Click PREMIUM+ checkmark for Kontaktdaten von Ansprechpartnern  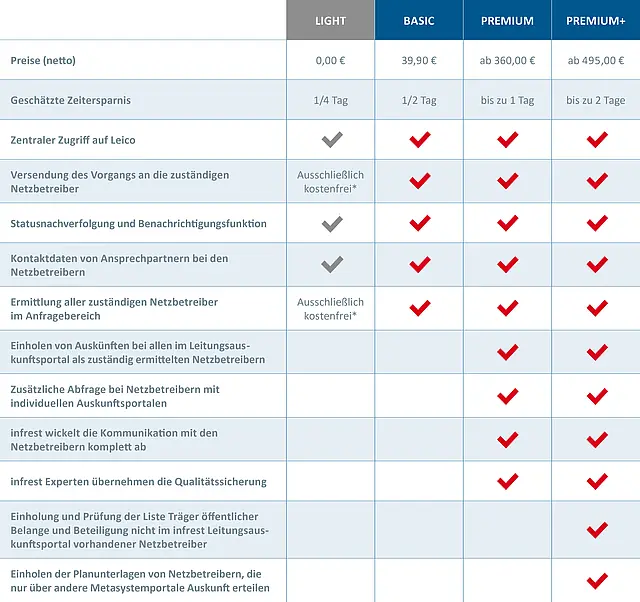(597, 265)
